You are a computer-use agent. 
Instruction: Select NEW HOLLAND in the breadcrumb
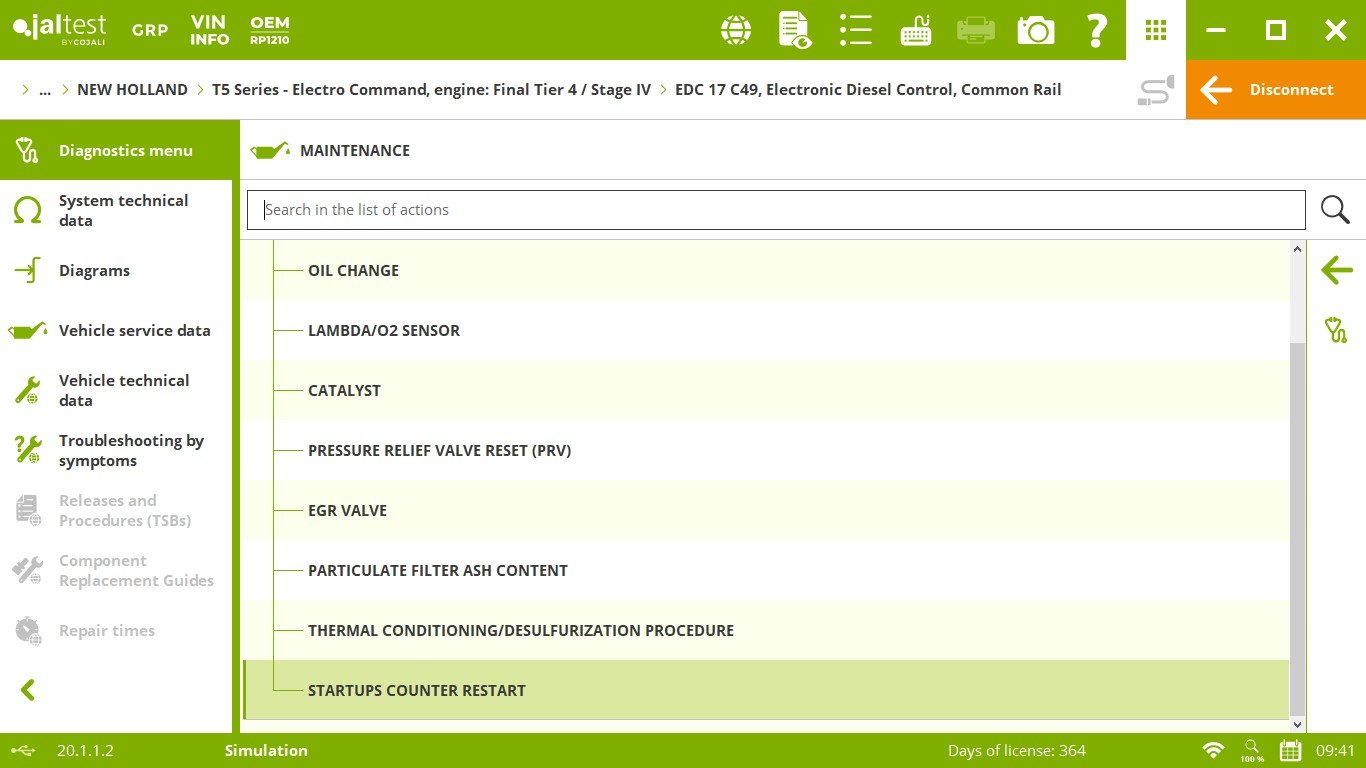point(132,90)
